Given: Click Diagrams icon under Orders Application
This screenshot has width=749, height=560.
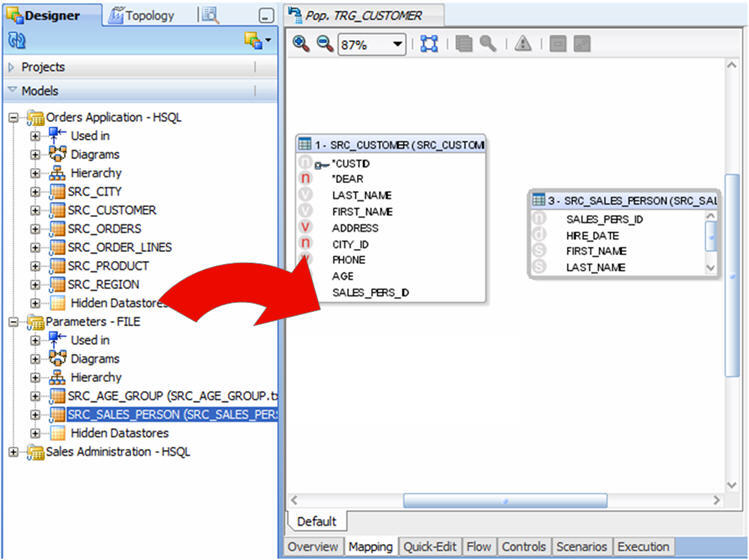Looking at the screenshot, I should (x=57, y=154).
